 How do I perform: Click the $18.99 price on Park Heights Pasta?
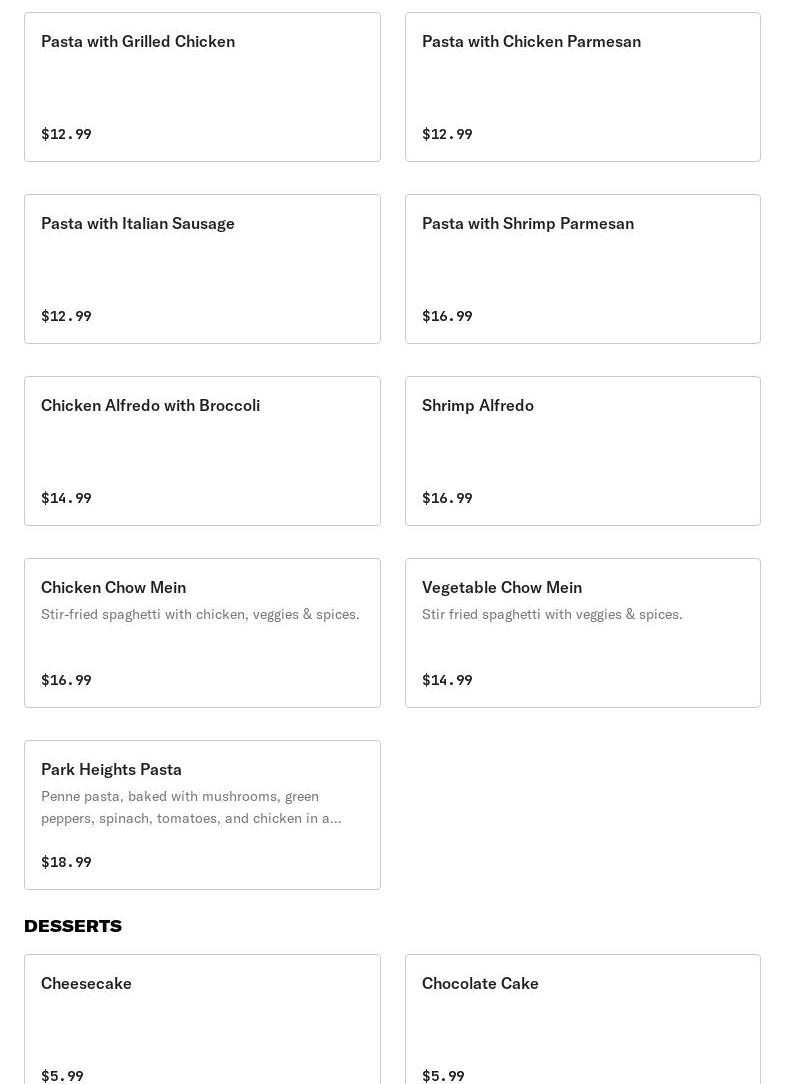66,861
